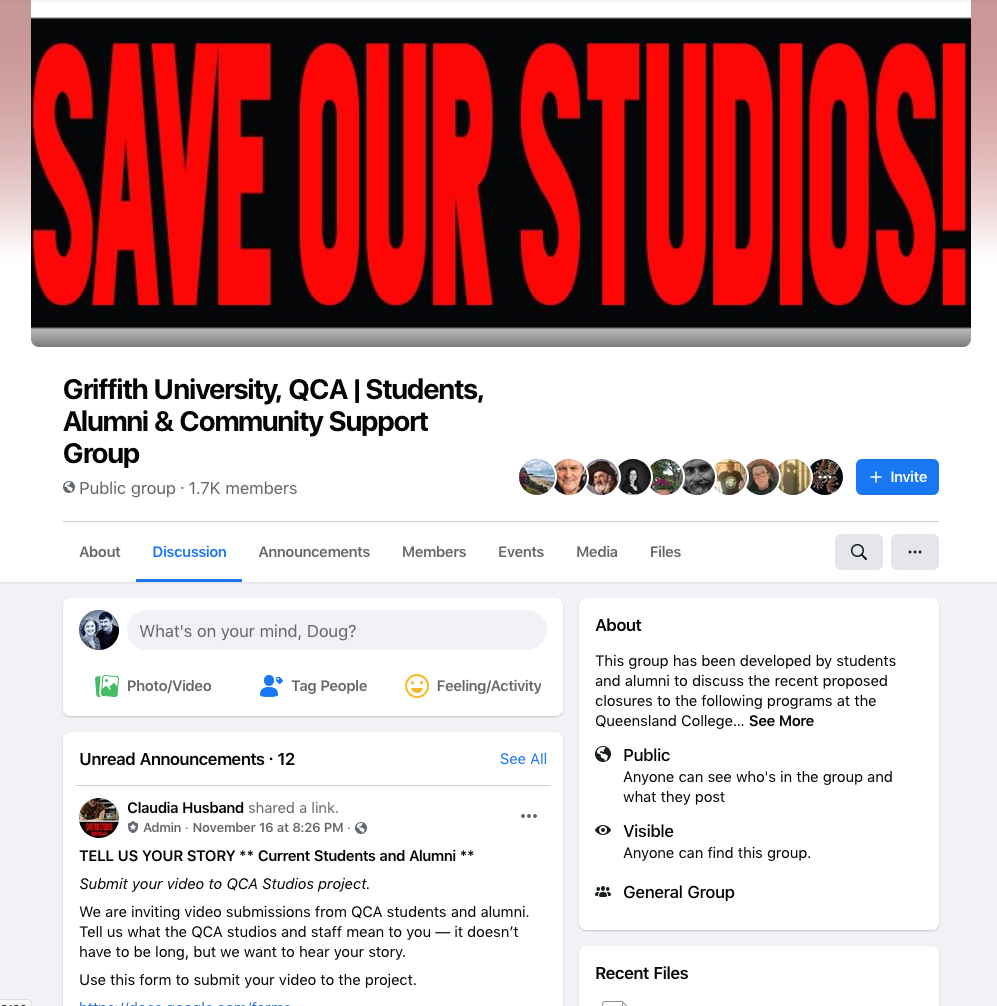This screenshot has width=997, height=1006.
Task: Click the Photo/Video green image icon
Action: [x=107, y=686]
